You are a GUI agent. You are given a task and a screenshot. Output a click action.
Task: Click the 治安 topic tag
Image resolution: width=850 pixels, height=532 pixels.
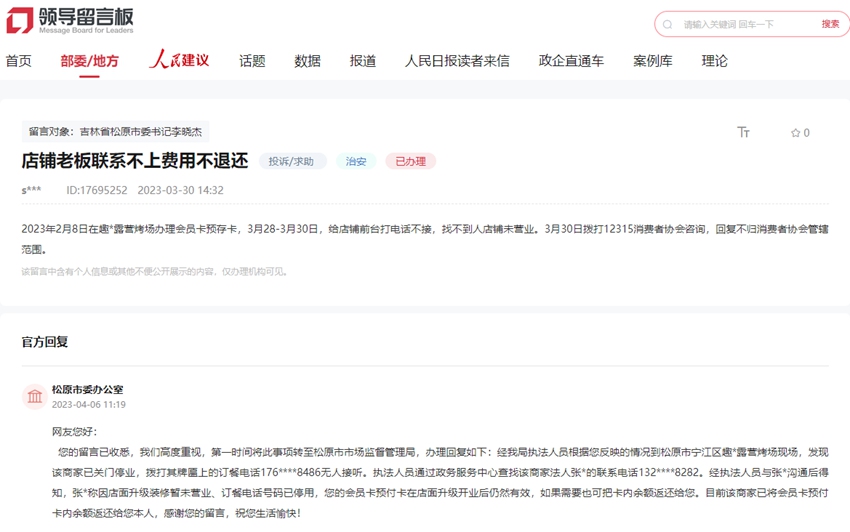356,161
